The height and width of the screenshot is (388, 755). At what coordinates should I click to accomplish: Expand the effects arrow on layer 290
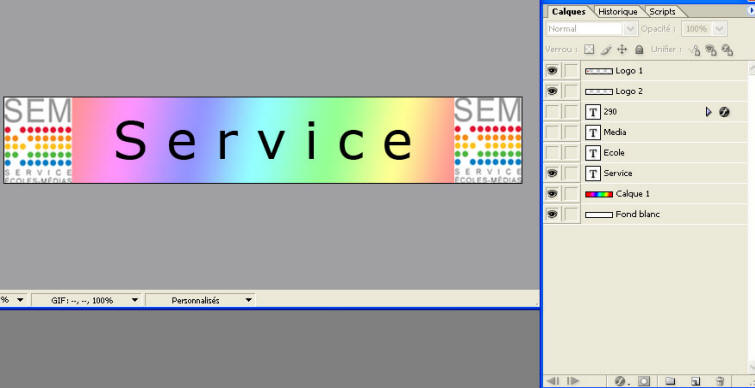(708, 112)
